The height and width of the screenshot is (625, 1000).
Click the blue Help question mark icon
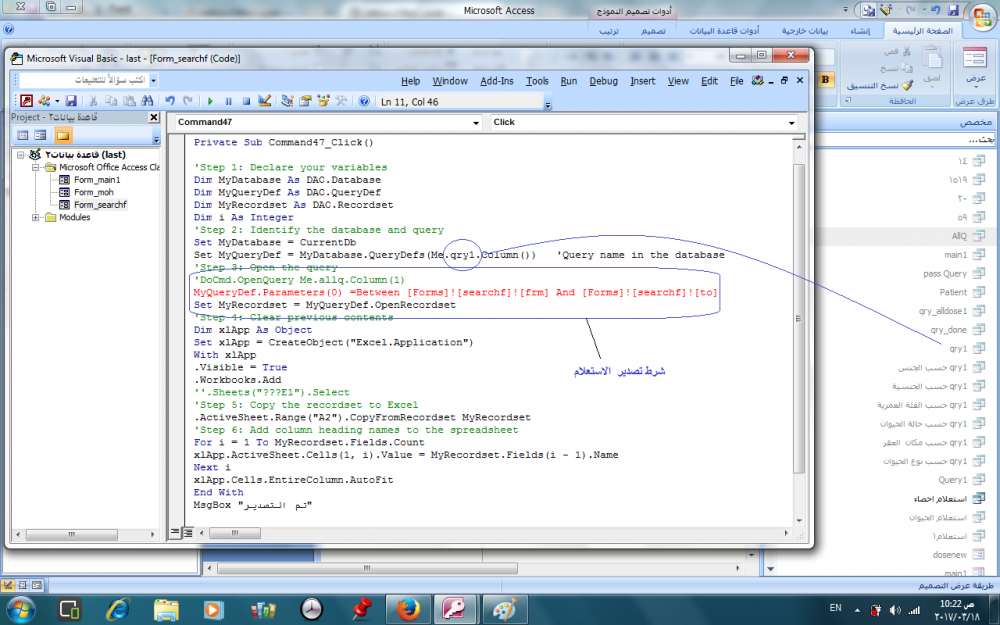(x=364, y=101)
